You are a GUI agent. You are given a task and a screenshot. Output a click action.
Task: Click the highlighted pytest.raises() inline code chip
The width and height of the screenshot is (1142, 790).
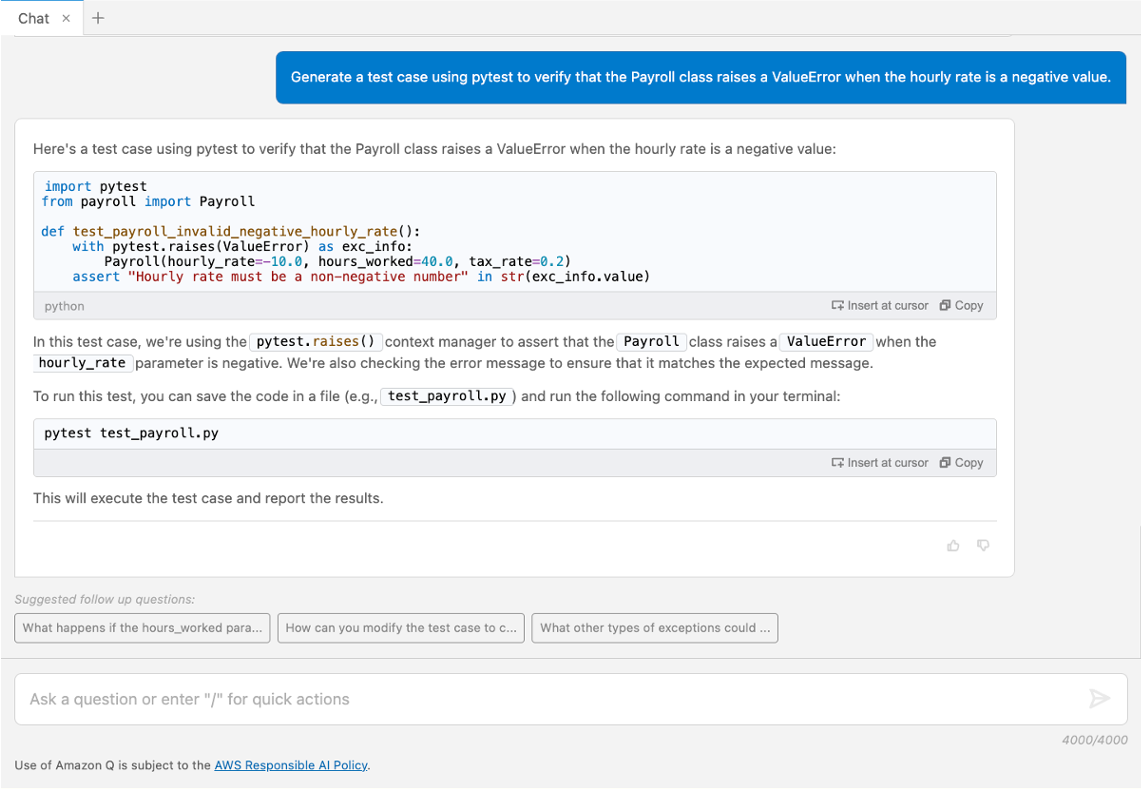click(316, 341)
